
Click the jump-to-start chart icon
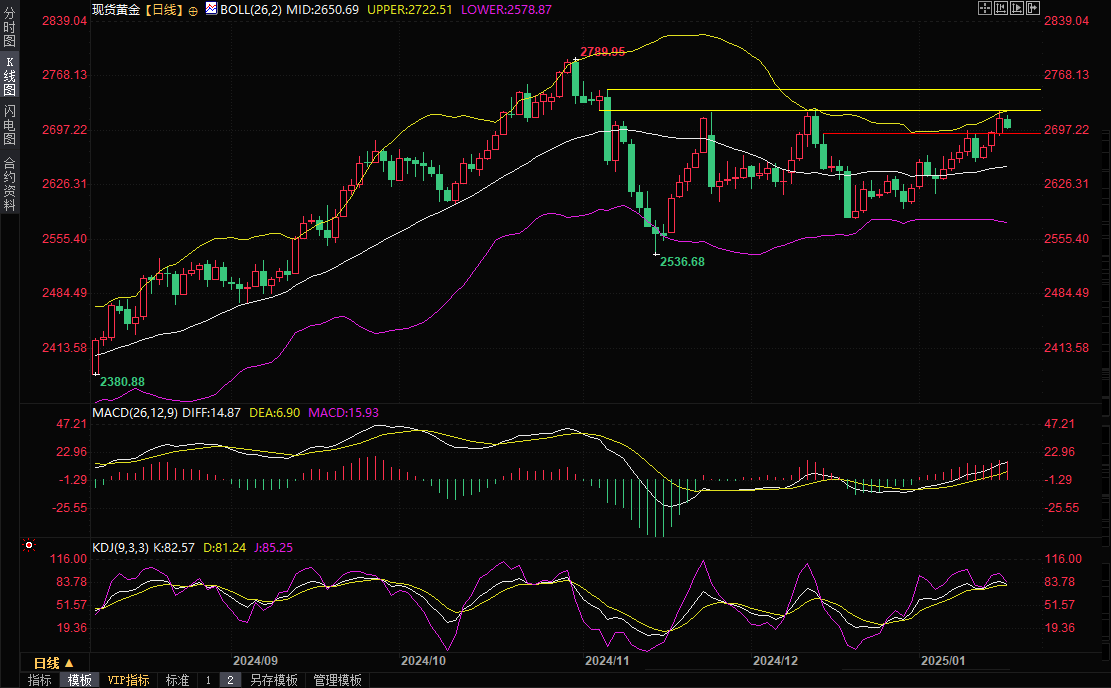point(1001,8)
